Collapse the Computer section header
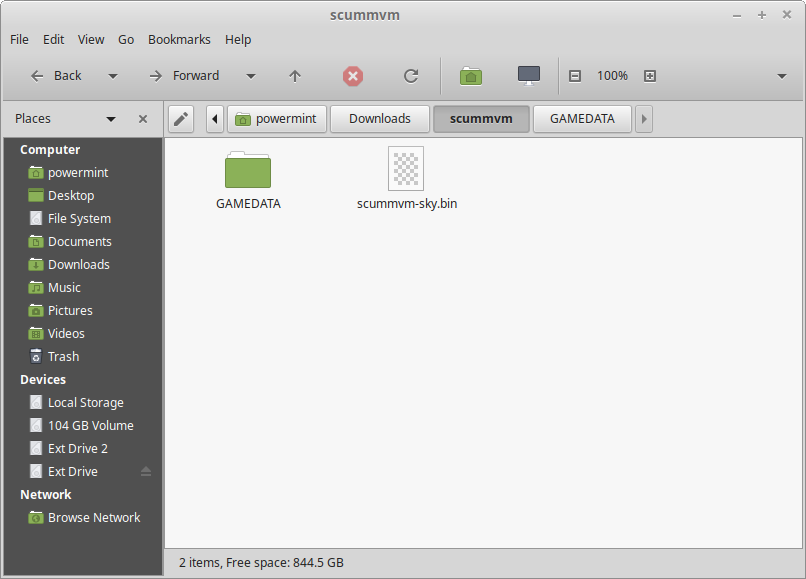Image resolution: width=806 pixels, height=579 pixels. point(50,150)
